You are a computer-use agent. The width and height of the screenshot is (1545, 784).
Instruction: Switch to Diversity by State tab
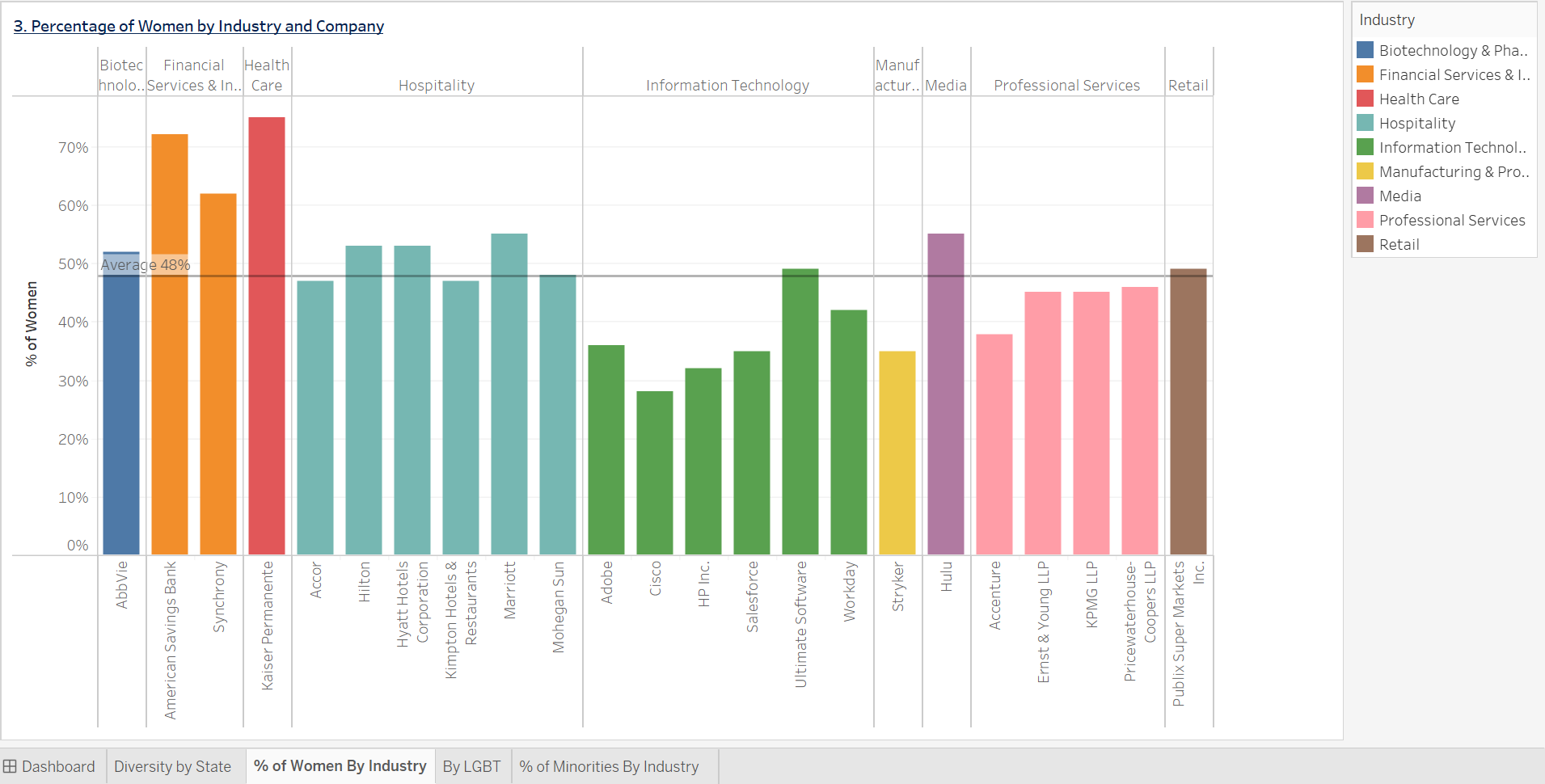point(172,766)
